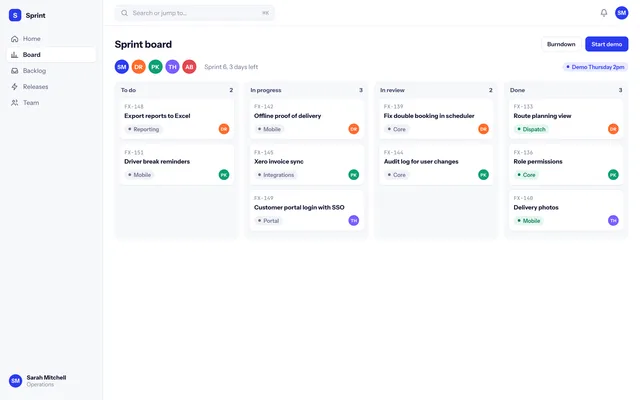Open the Sarah Mitchell account area
The width and height of the screenshot is (640, 400).
pyautogui.click(x=51, y=381)
